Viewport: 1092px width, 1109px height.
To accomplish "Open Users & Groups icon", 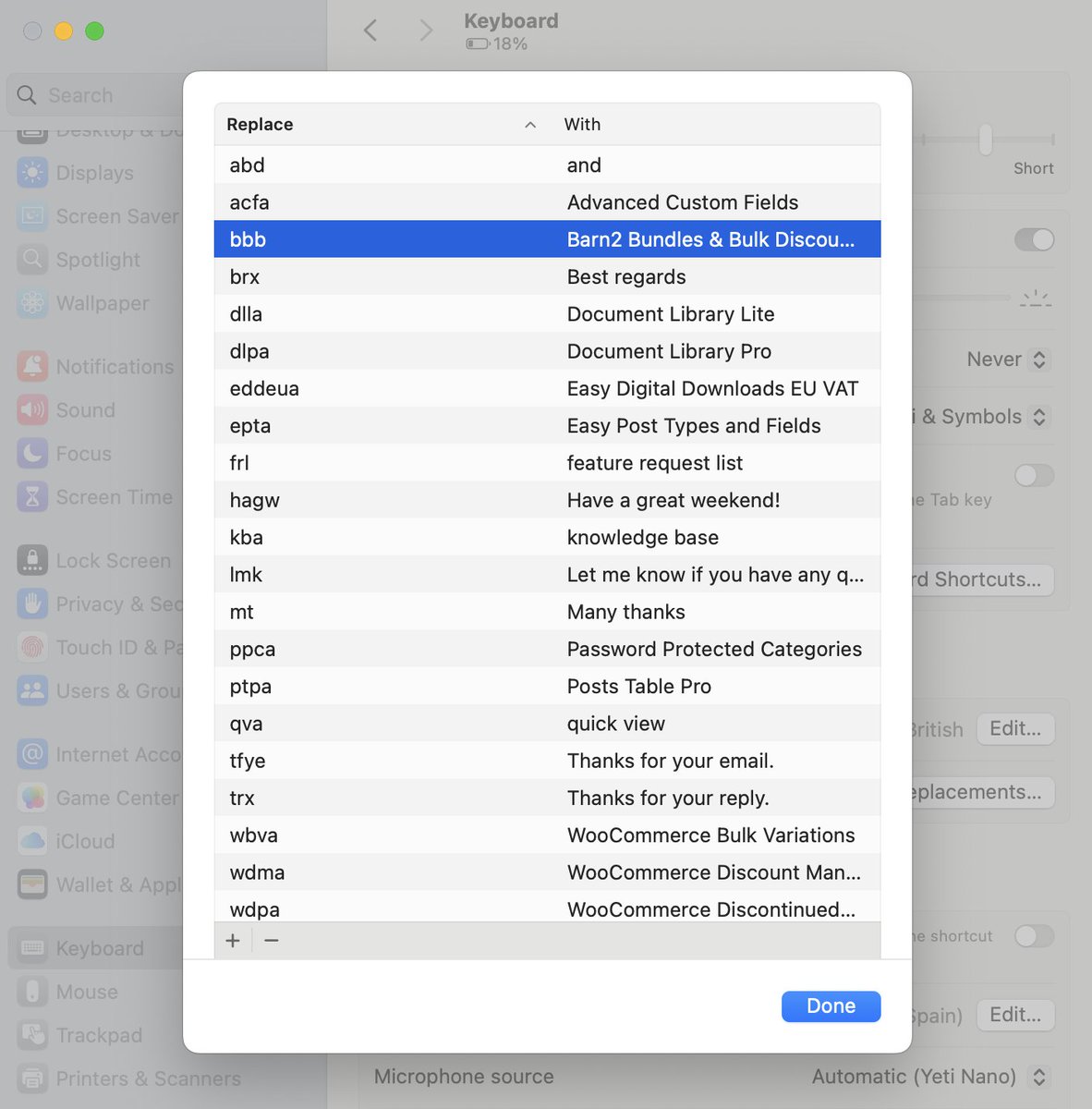I will click(32, 691).
